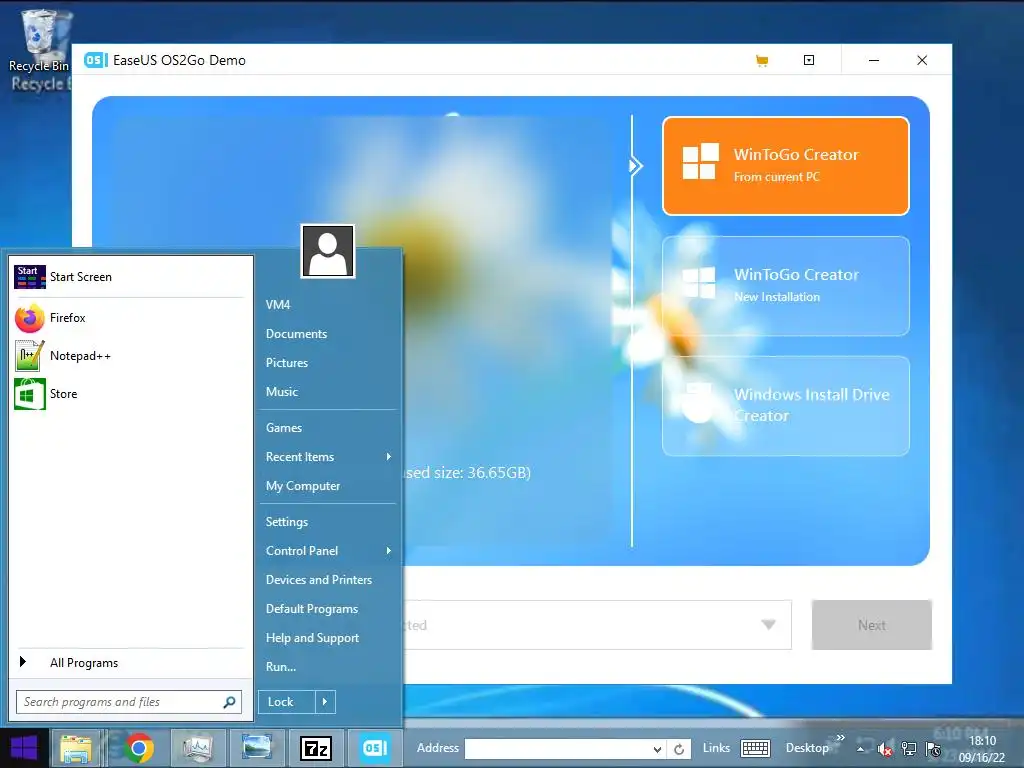1024x768 pixels.
Task: Open File Explorer from taskbar
Action: 76,748
